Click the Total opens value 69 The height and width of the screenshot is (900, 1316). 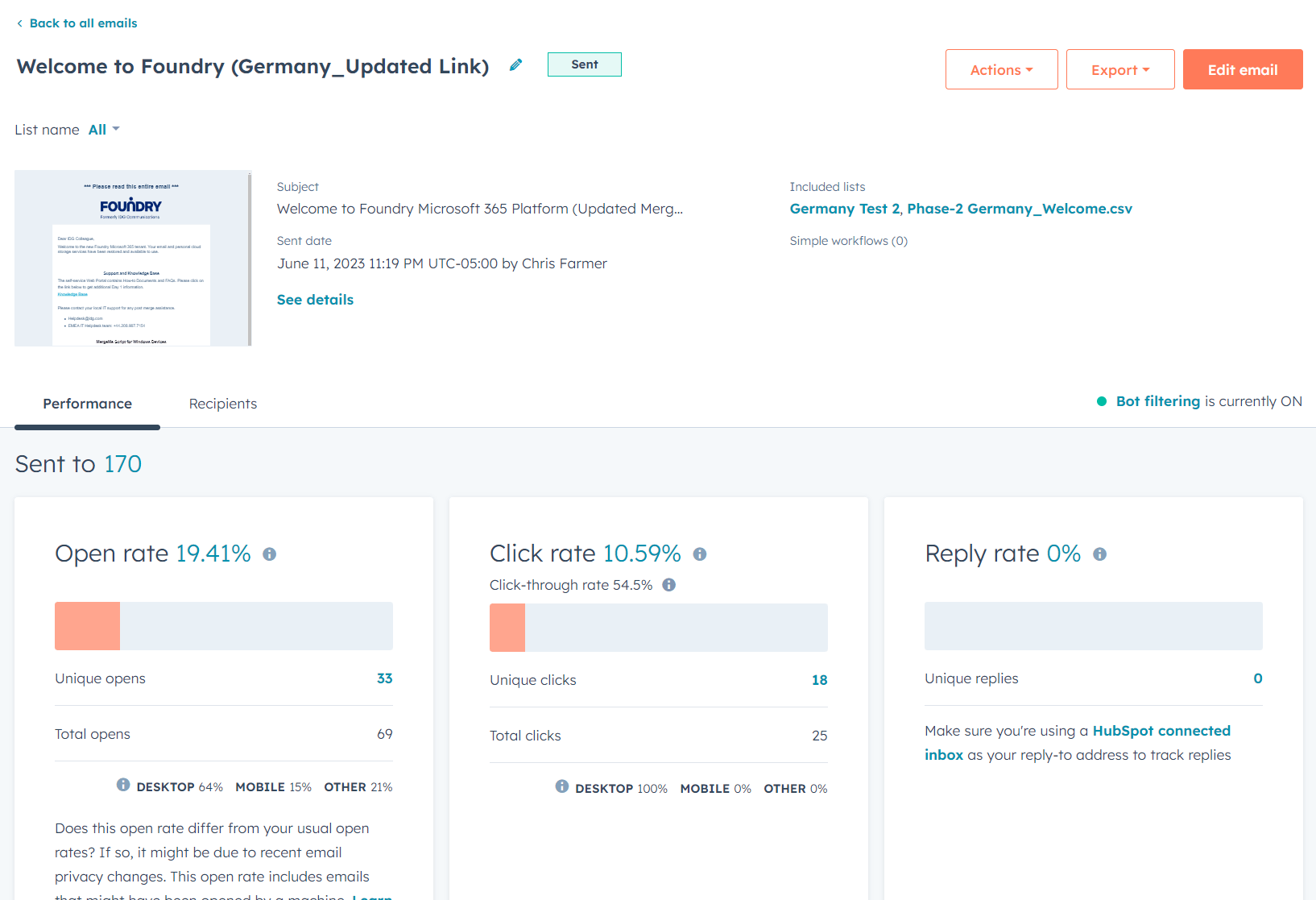tap(385, 734)
